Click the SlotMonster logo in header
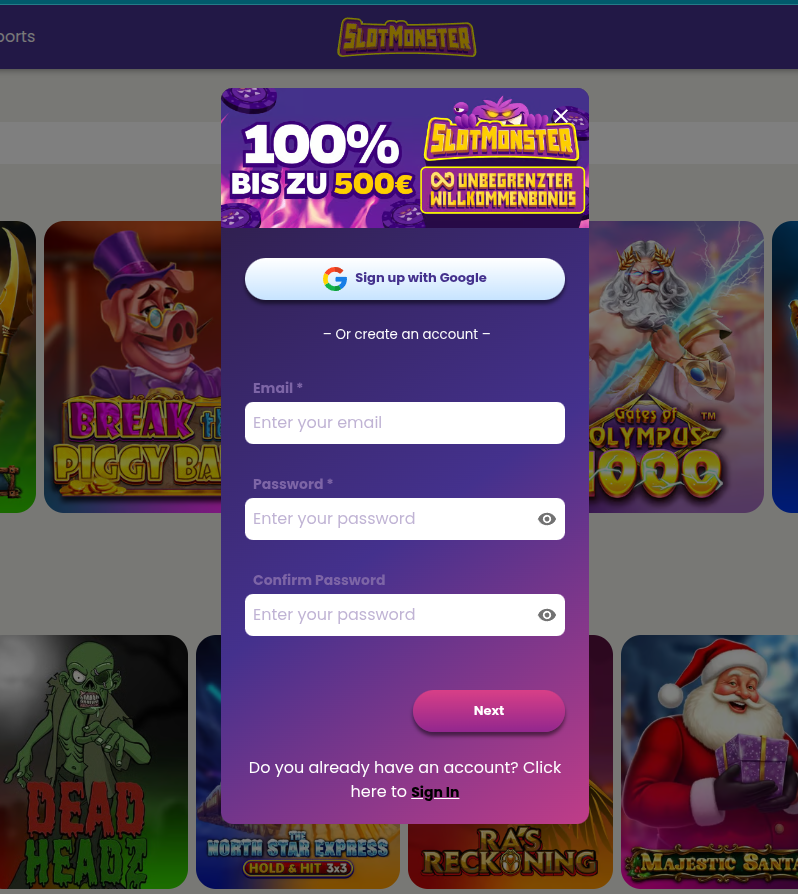Viewport: 798px width, 894px height. [406, 38]
